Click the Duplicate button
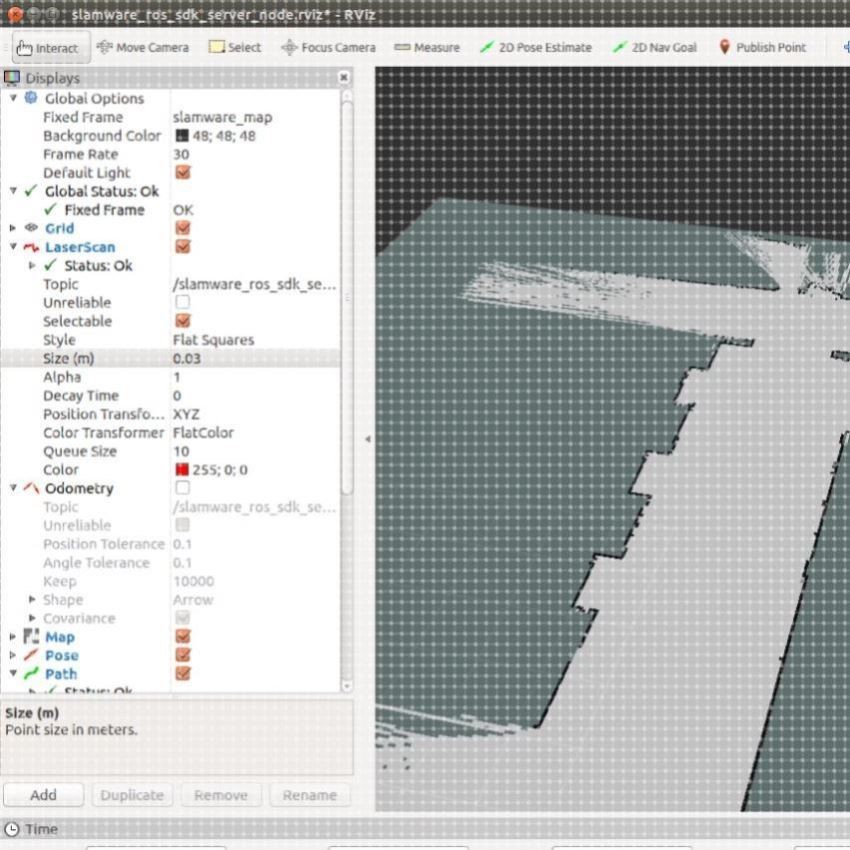The height and width of the screenshot is (850, 850). coord(132,795)
